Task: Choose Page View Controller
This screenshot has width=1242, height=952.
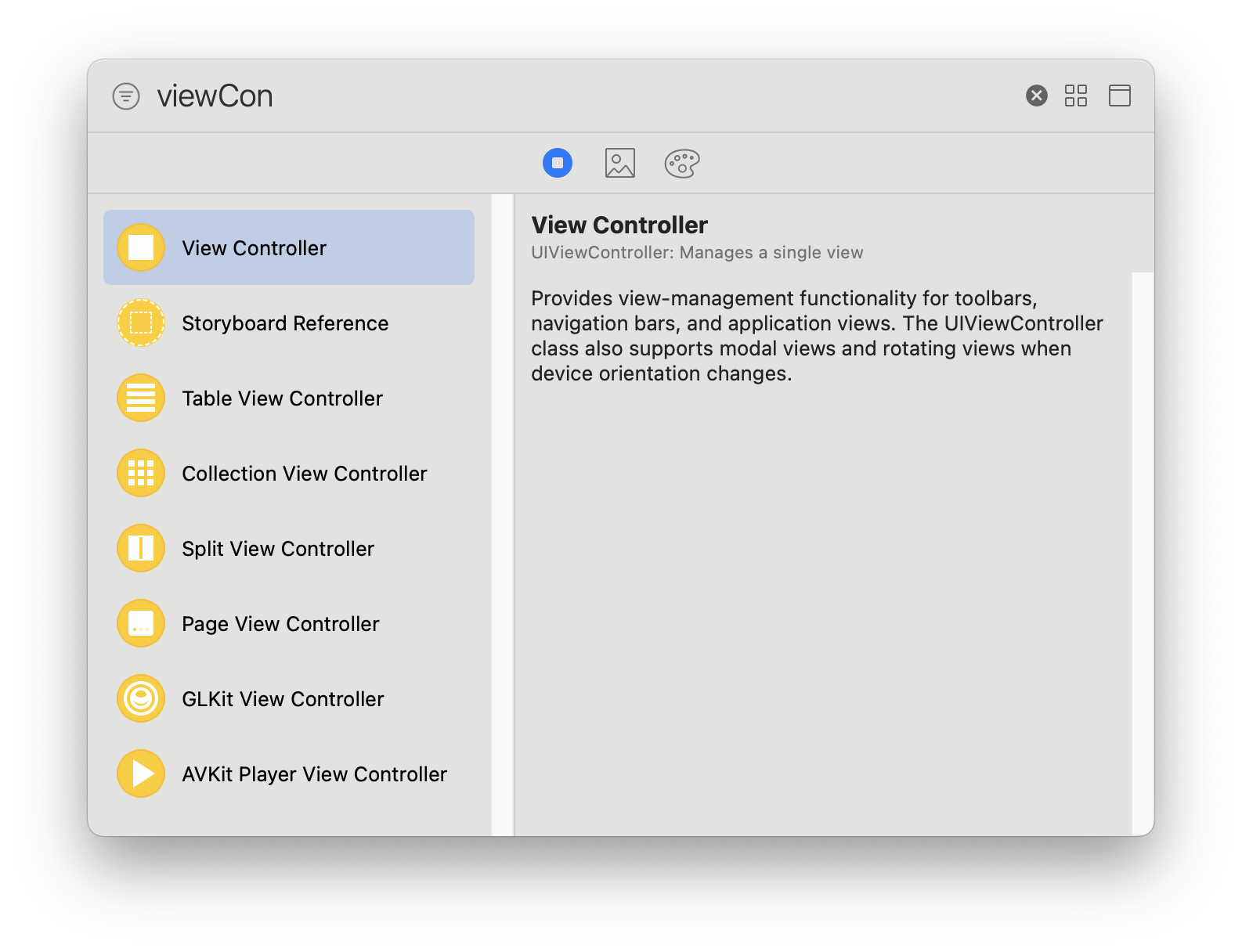Action: click(x=289, y=623)
